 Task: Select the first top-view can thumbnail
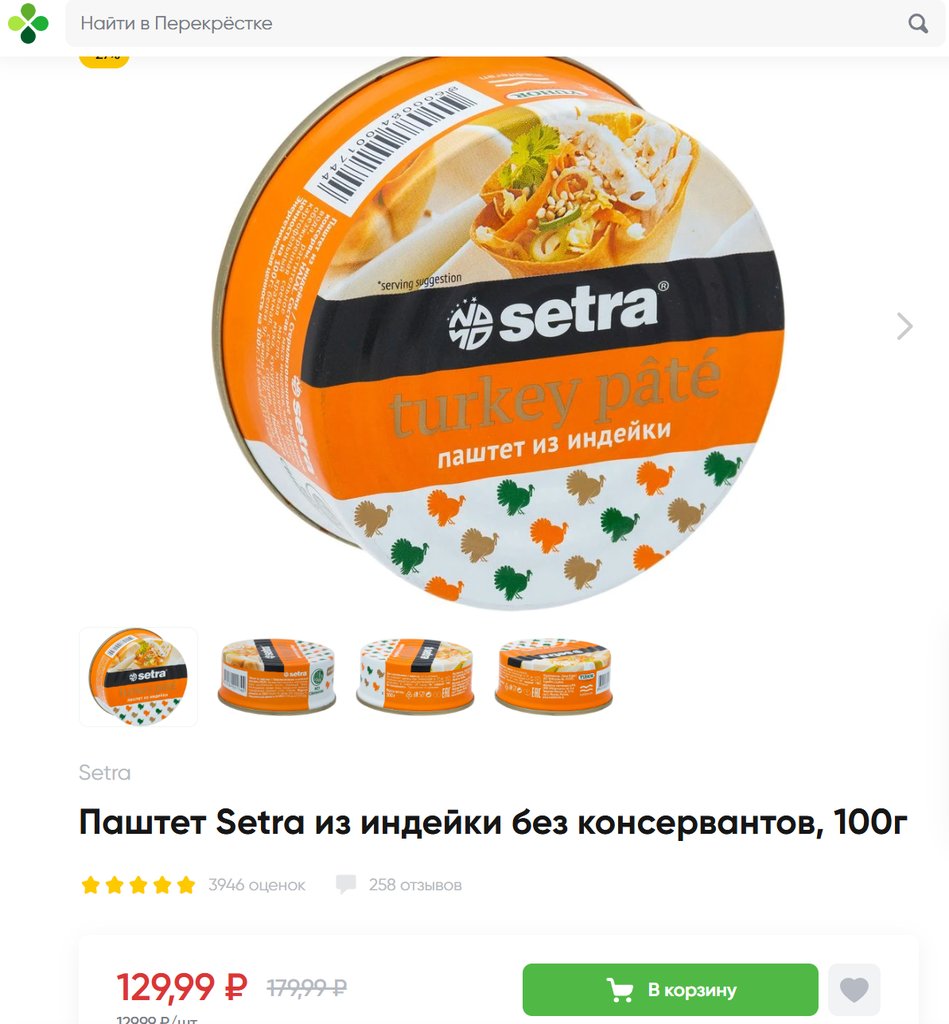tap(138, 677)
